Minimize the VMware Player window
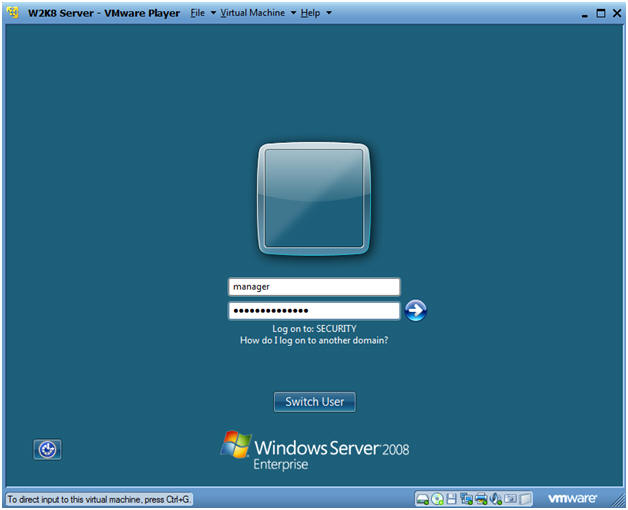The image size is (628, 510). click(585, 14)
